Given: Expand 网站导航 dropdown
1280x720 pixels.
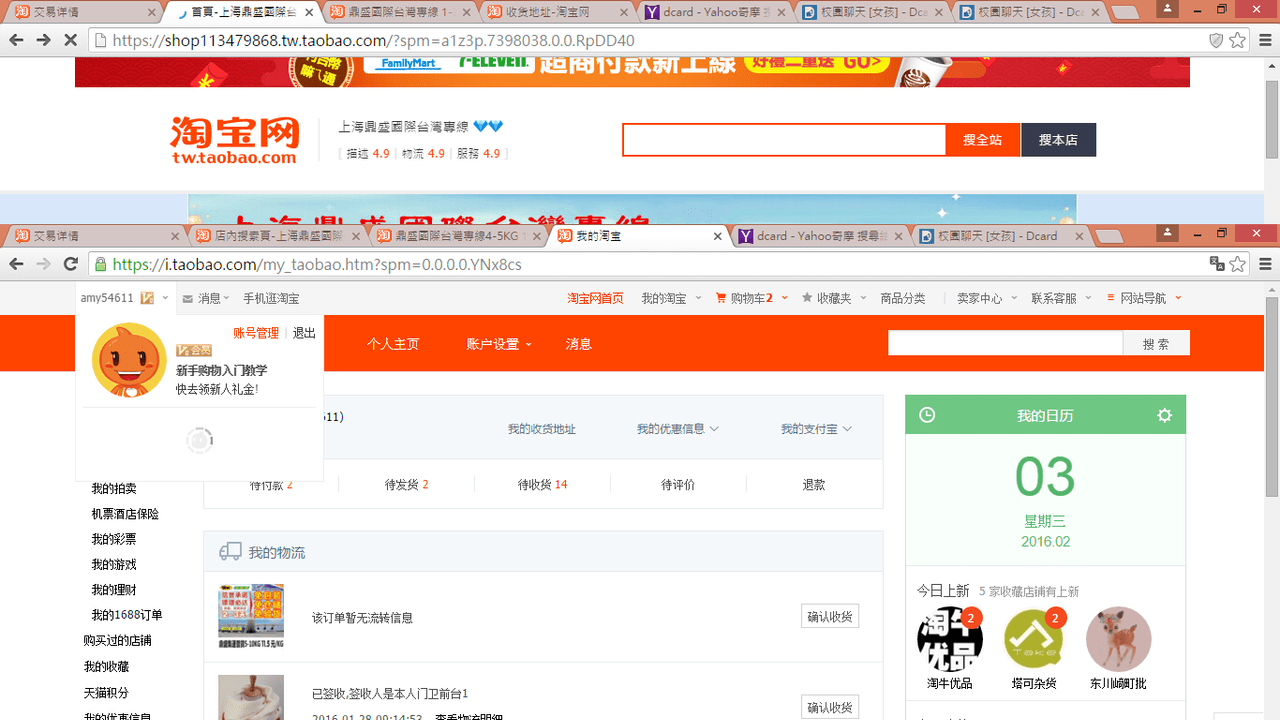Looking at the screenshot, I should click(x=1178, y=298).
